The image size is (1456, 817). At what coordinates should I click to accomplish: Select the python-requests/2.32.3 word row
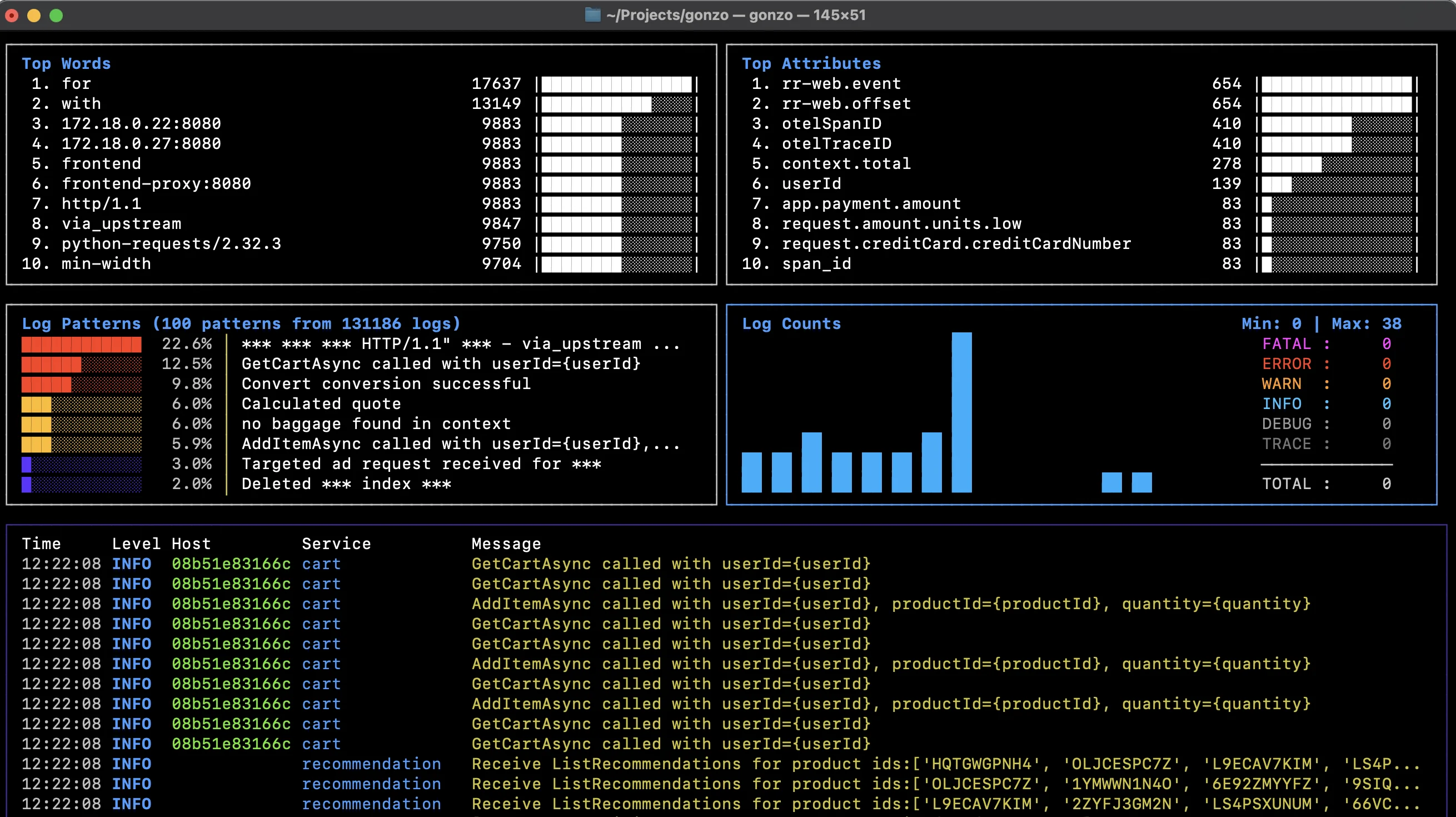coord(171,243)
